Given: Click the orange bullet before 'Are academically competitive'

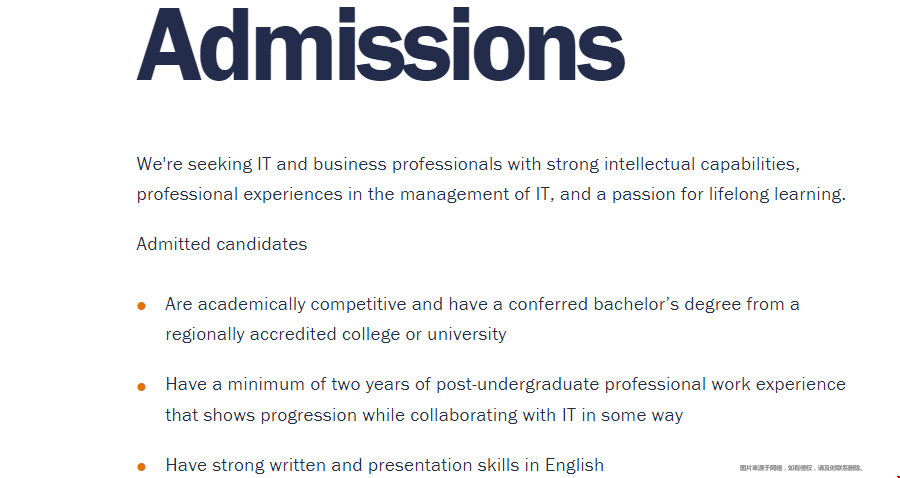Looking at the screenshot, I should pyautogui.click(x=141, y=306).
